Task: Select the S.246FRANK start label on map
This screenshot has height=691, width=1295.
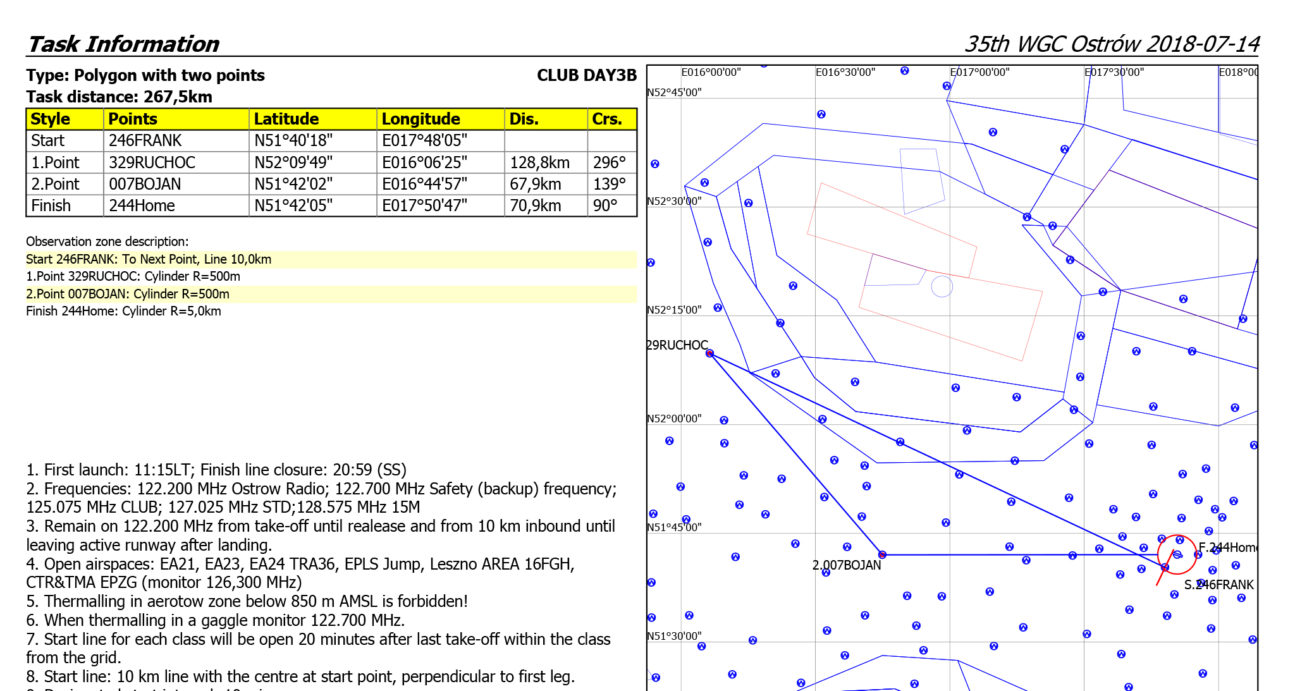Action: coord(1218,584)
